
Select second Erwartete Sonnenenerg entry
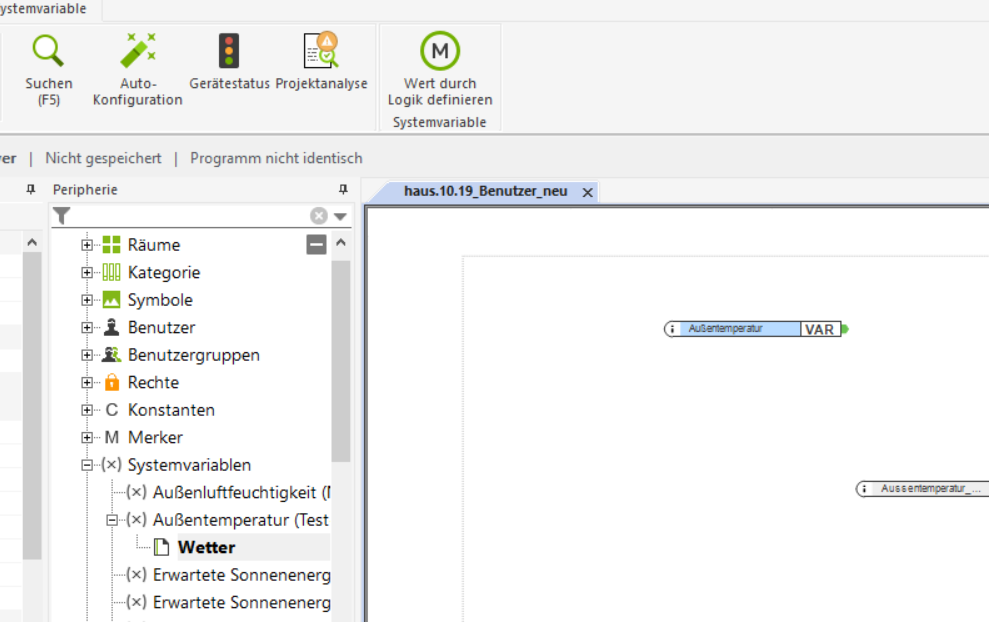point(242,602)
